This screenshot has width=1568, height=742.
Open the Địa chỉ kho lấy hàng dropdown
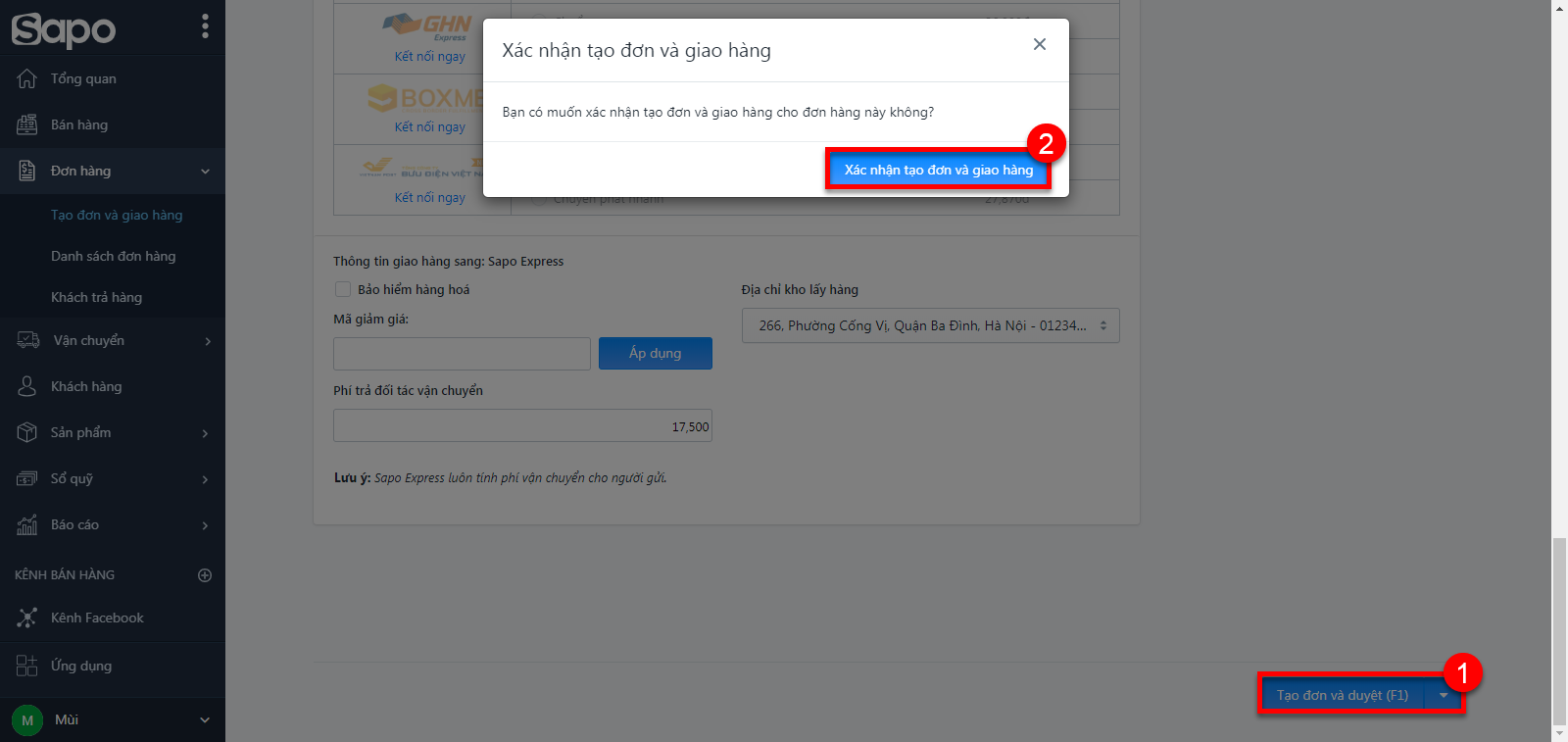pyautogui.click(x=930, y=325)
